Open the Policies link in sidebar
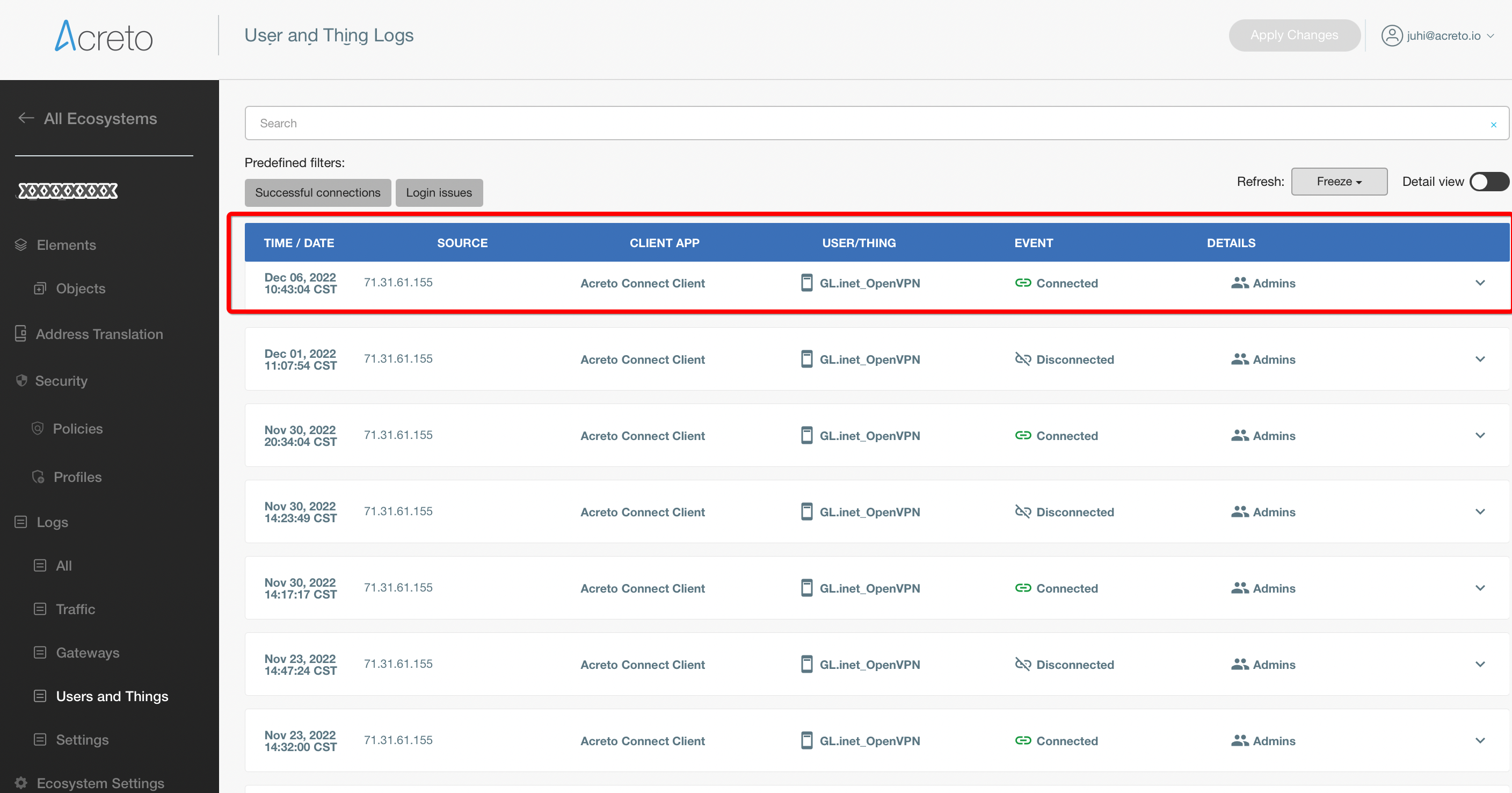 (x=77, y=429)
